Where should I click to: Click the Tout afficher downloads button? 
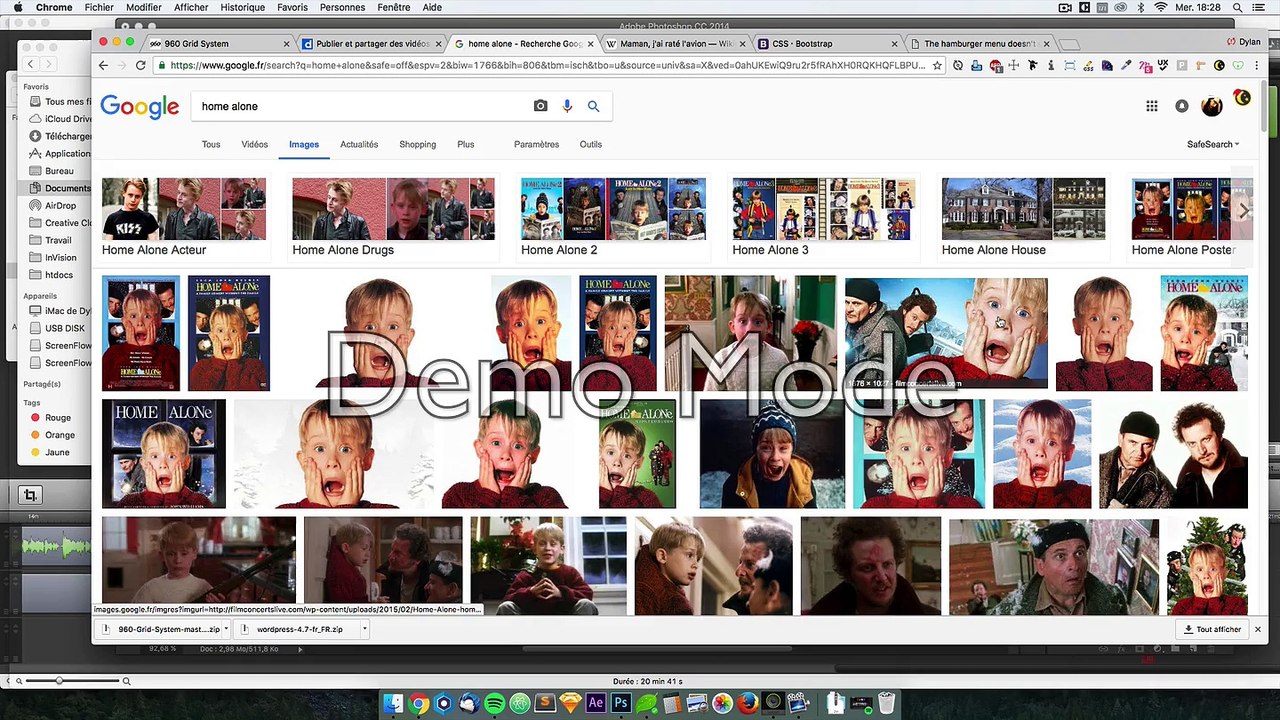1212,629
